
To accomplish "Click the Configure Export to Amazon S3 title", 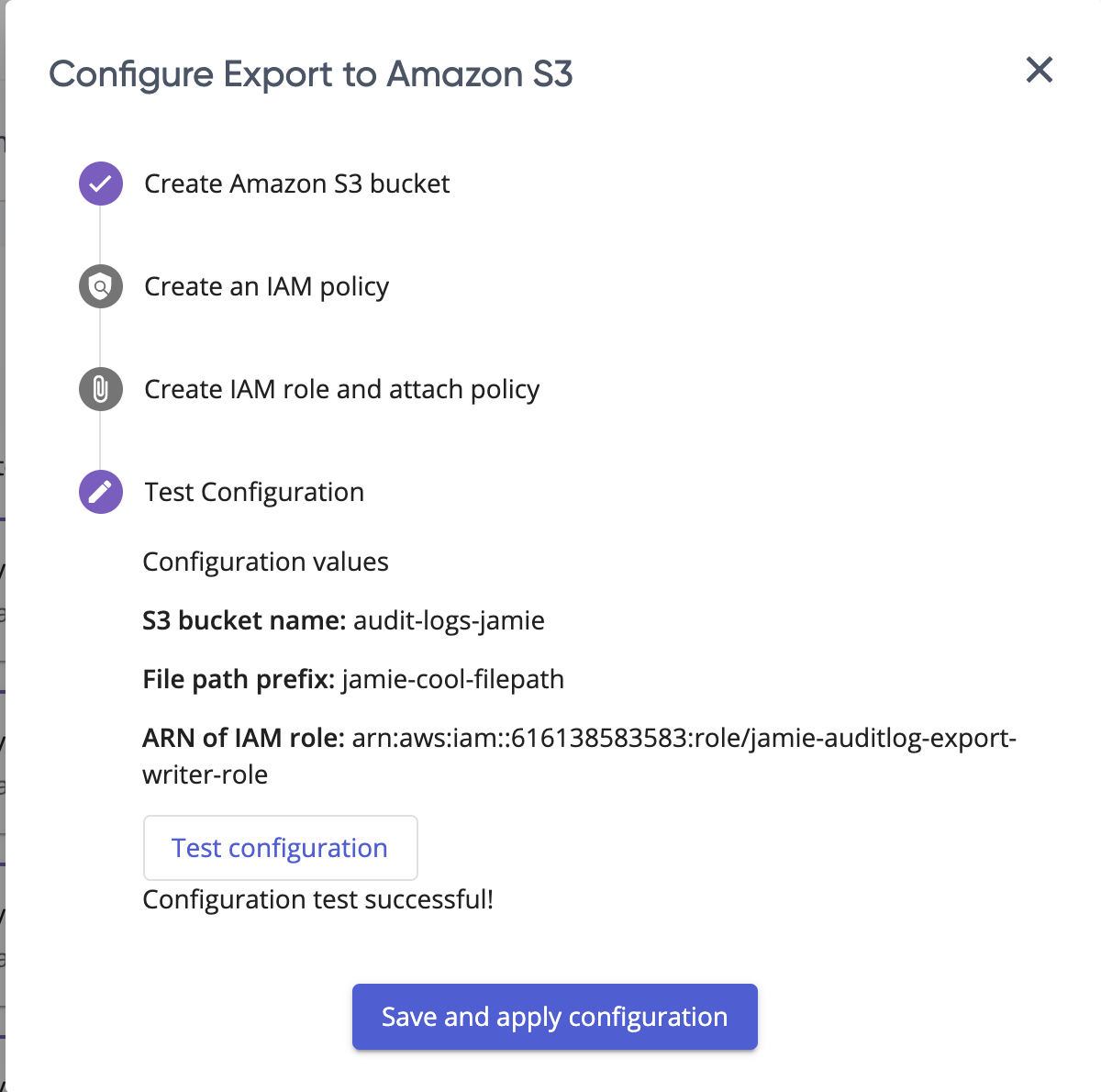I will (x=311, y=74).
